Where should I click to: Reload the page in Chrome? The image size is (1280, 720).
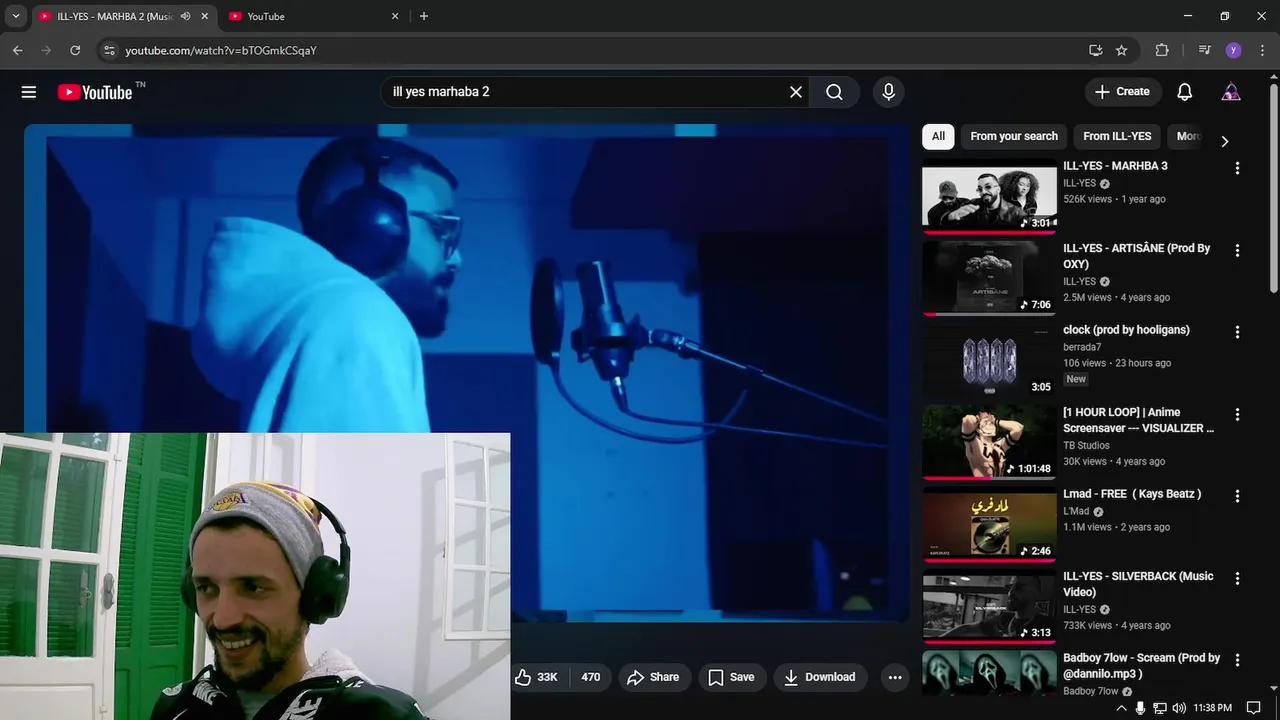click(75, 50)
